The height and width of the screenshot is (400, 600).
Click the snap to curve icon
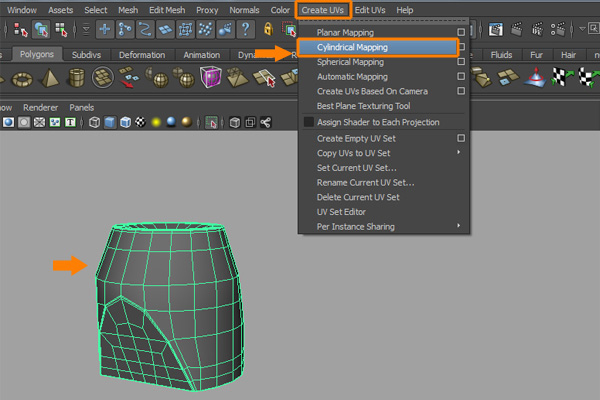[x=147, y=31]
